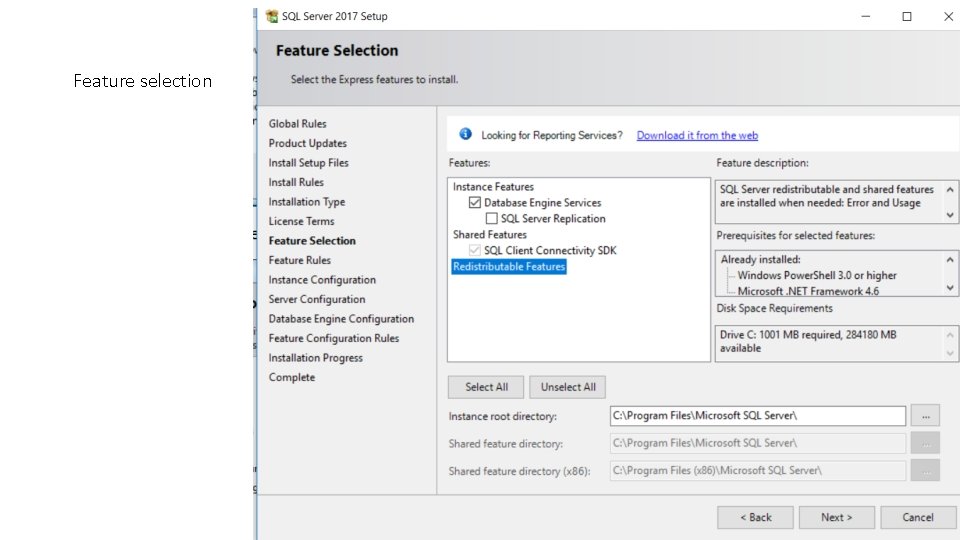Select Installation Type step
The image size is (960, 540).
point(307,202)
